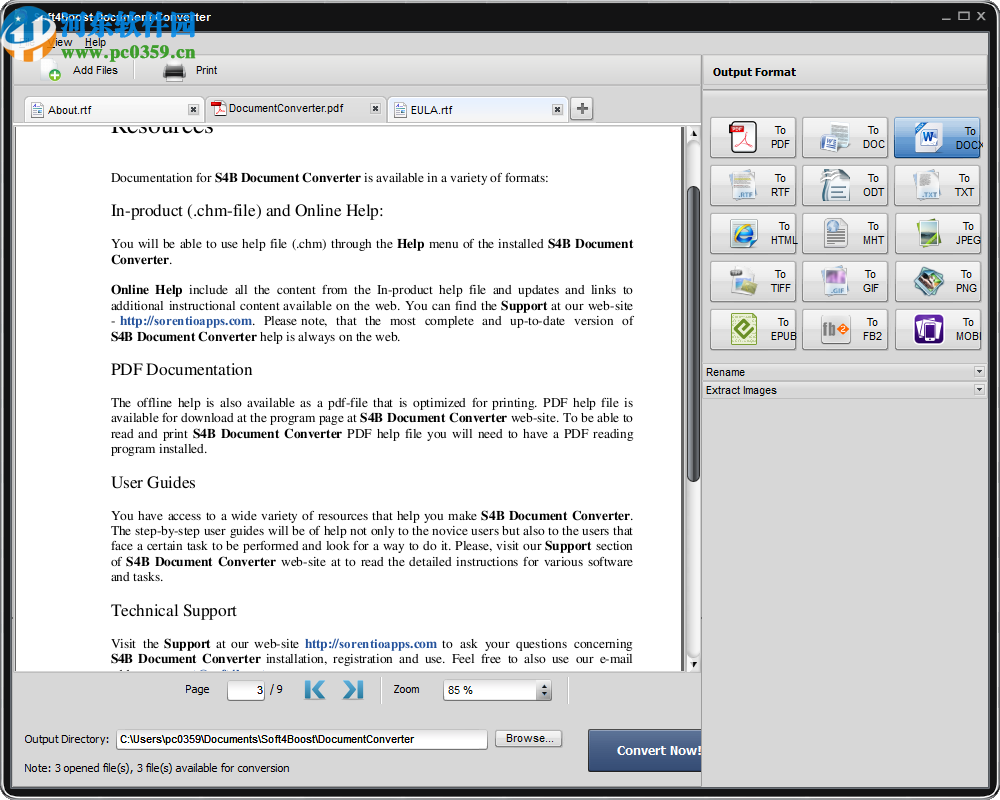Increase zoom with the up stepper arrow

[x=545, y=685]
